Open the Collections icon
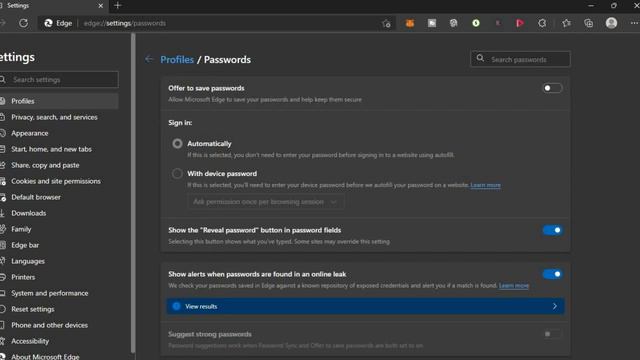Screen dimensions: 640x360 (589, 23)
